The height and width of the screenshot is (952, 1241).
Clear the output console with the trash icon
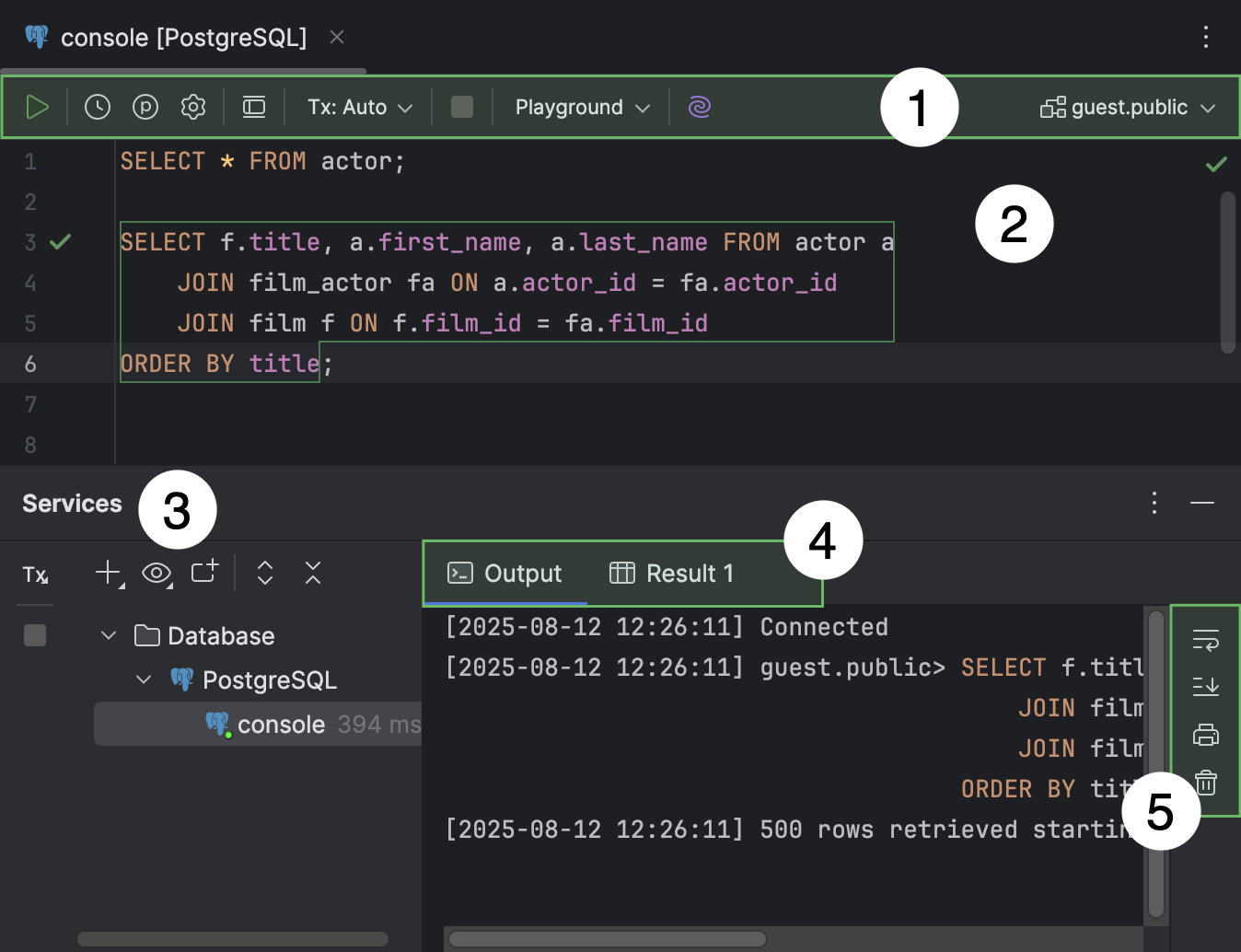tap(1204, 783)
